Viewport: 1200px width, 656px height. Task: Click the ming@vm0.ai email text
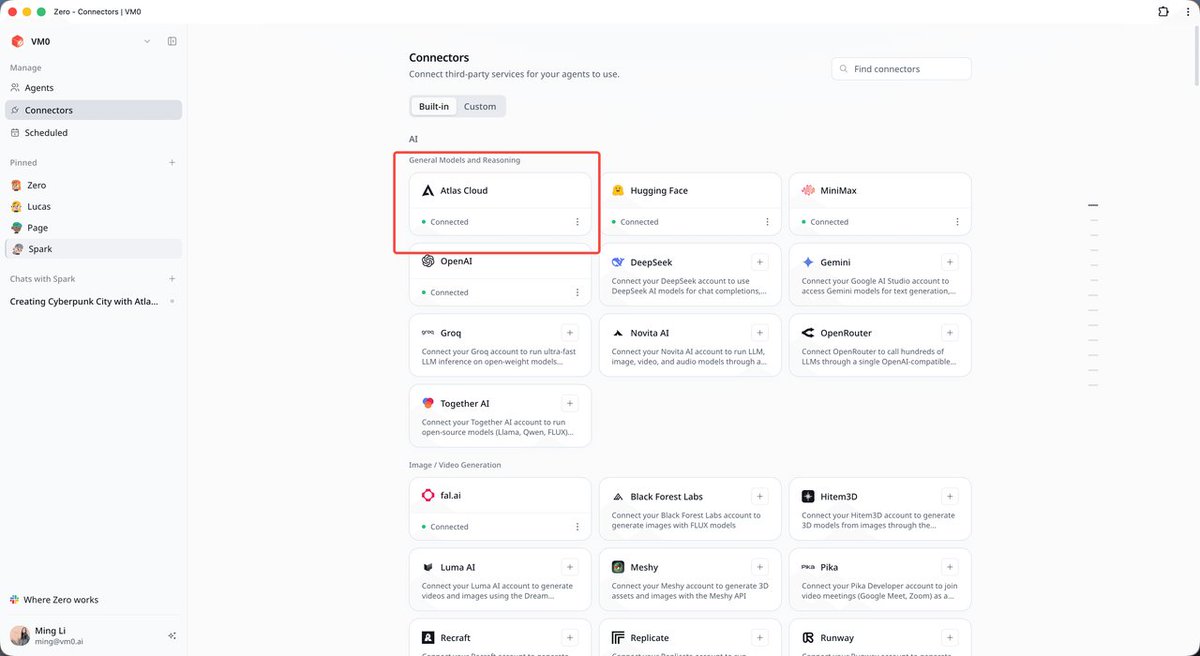(x=60, y=642)
